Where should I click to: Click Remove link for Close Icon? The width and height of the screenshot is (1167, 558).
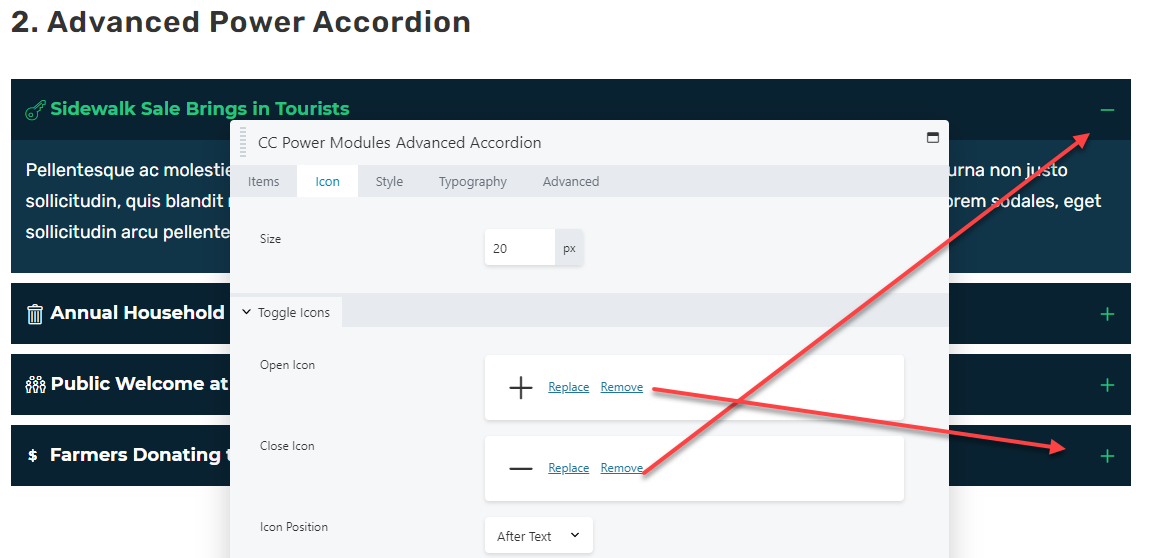[621, 468]
